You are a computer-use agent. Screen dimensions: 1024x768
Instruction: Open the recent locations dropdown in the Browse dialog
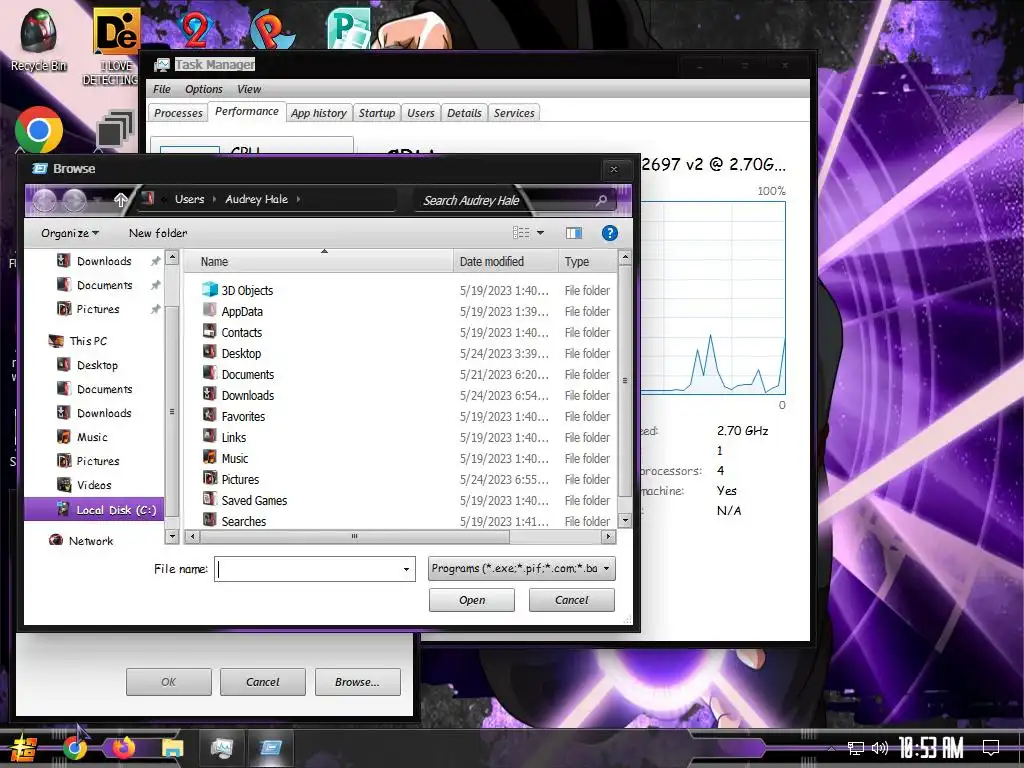pos(97,199)
